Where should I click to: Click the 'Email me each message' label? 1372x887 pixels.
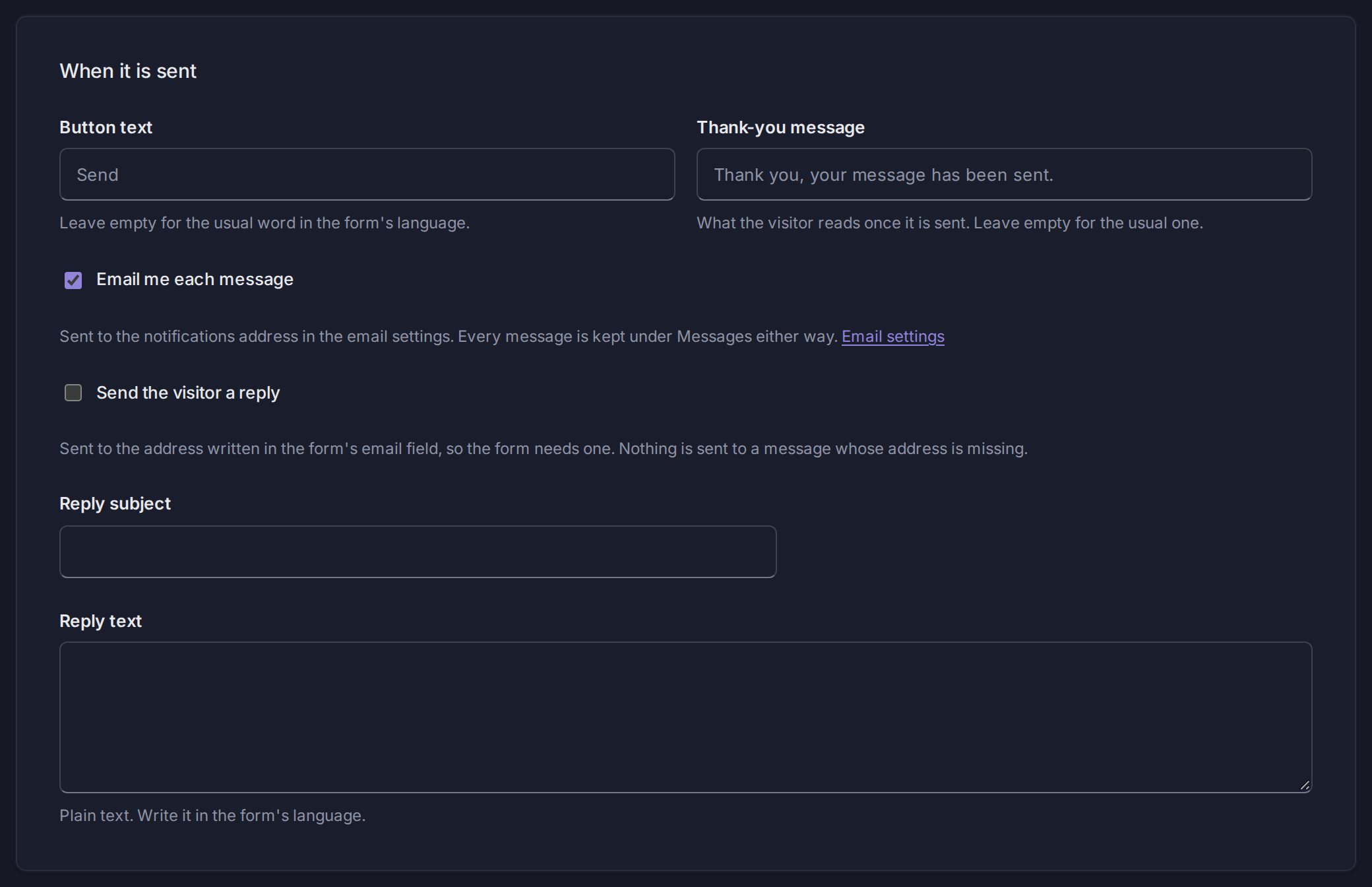[195, 280]
